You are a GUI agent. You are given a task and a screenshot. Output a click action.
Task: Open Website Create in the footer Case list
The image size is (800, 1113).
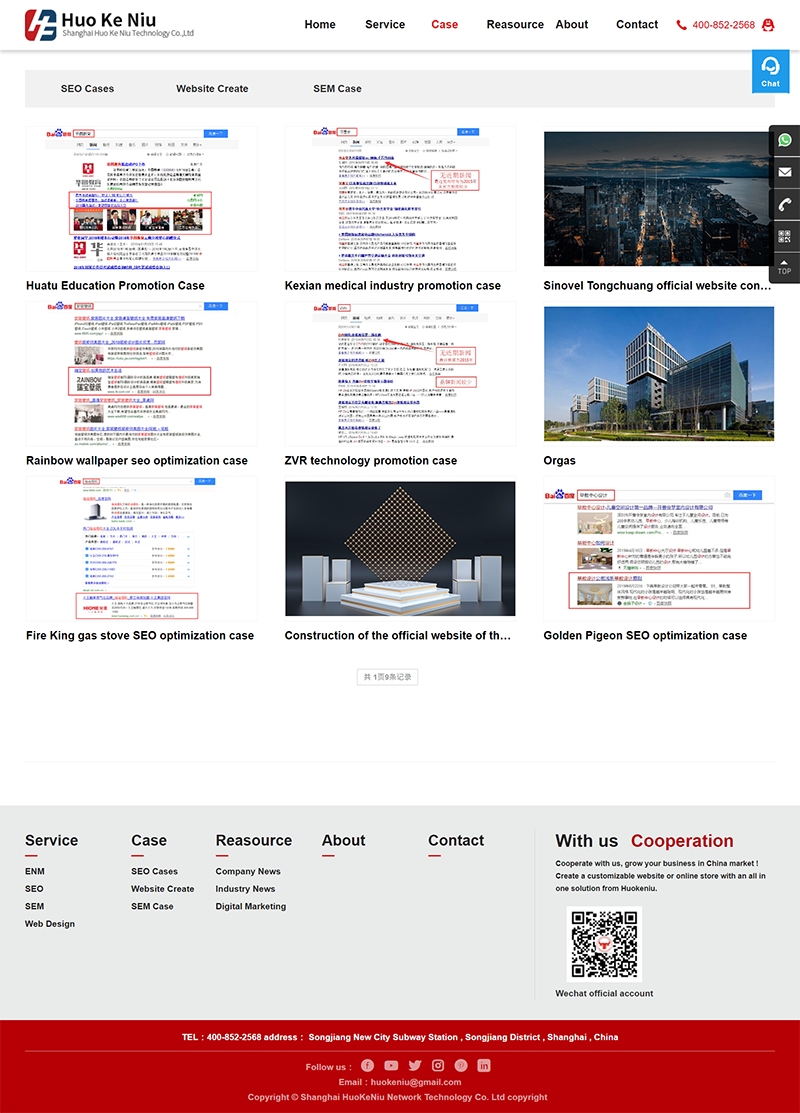point(163,889)
